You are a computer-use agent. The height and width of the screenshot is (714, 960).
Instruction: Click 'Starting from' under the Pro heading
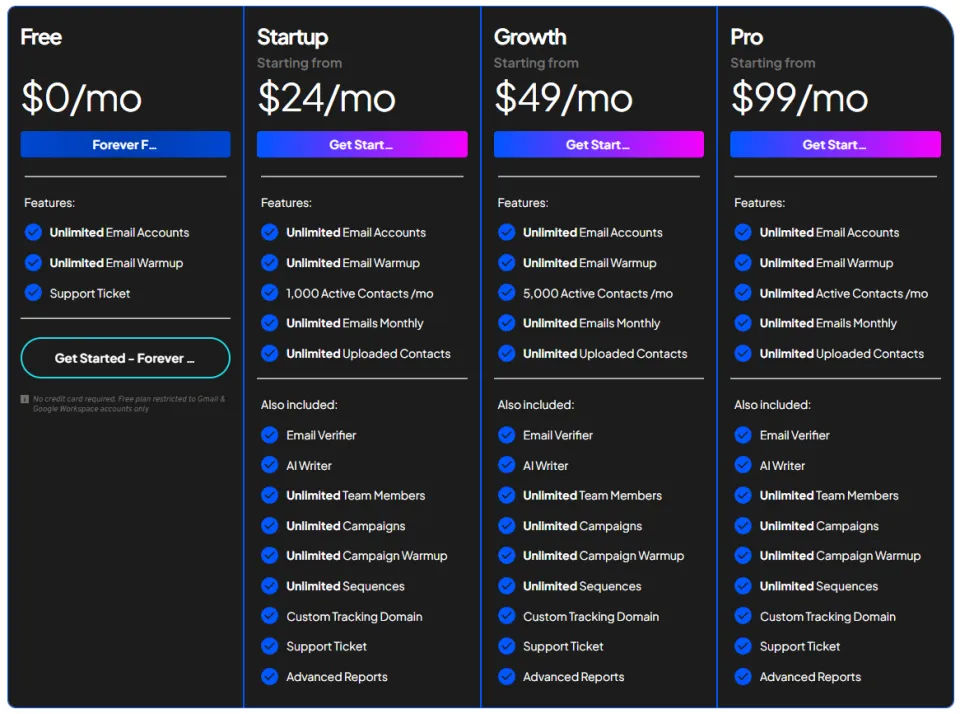tap(773, 63)
